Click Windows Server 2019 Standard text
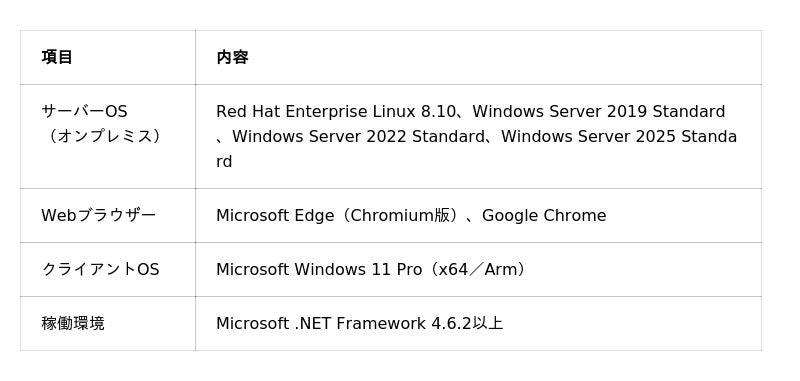 coord(598,111)
